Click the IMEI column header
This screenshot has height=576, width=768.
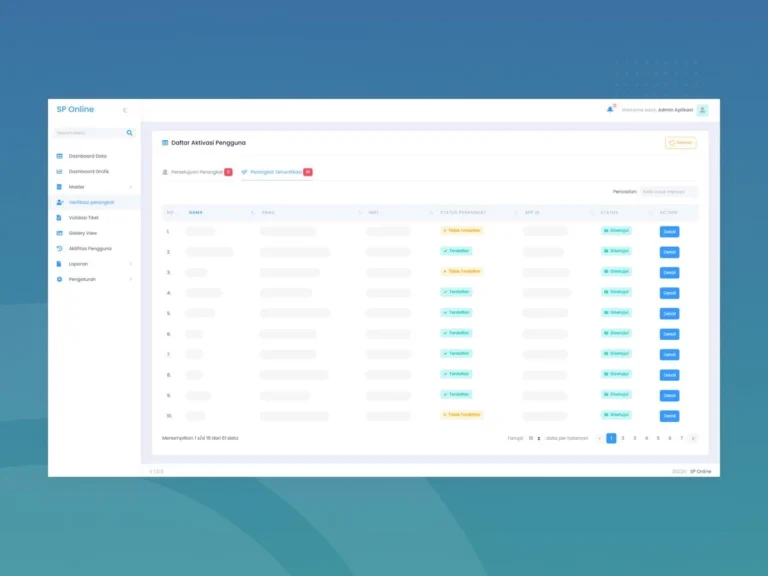coord(373,213)
